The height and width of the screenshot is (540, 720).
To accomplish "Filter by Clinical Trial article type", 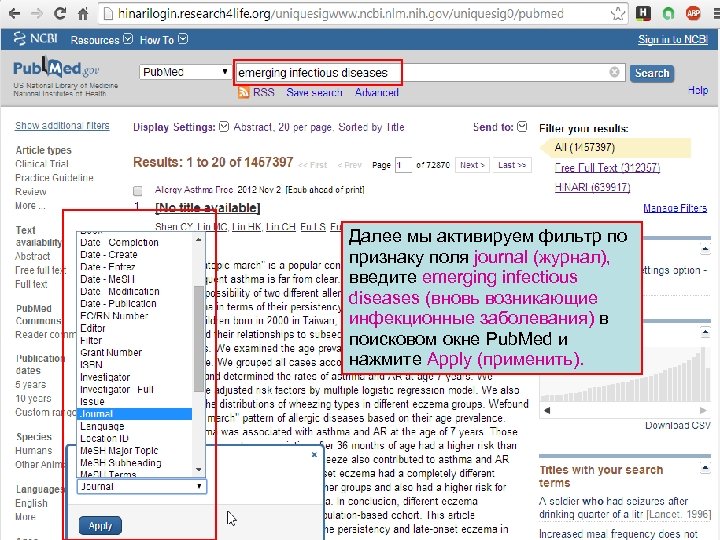I will pyautogui.click(x=42, y=164).
